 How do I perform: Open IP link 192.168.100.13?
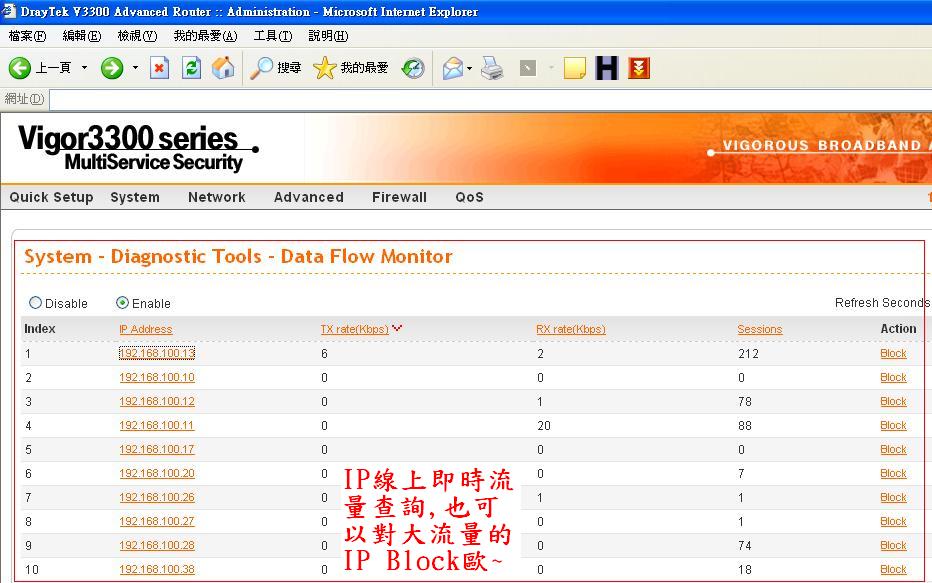157,353
